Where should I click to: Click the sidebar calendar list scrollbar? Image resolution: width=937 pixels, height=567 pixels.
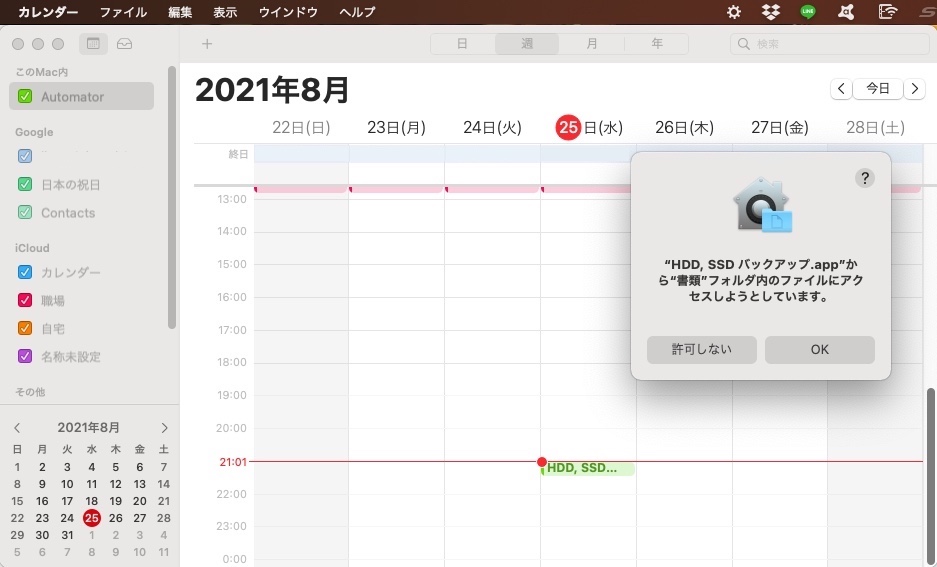coord(172,197)
